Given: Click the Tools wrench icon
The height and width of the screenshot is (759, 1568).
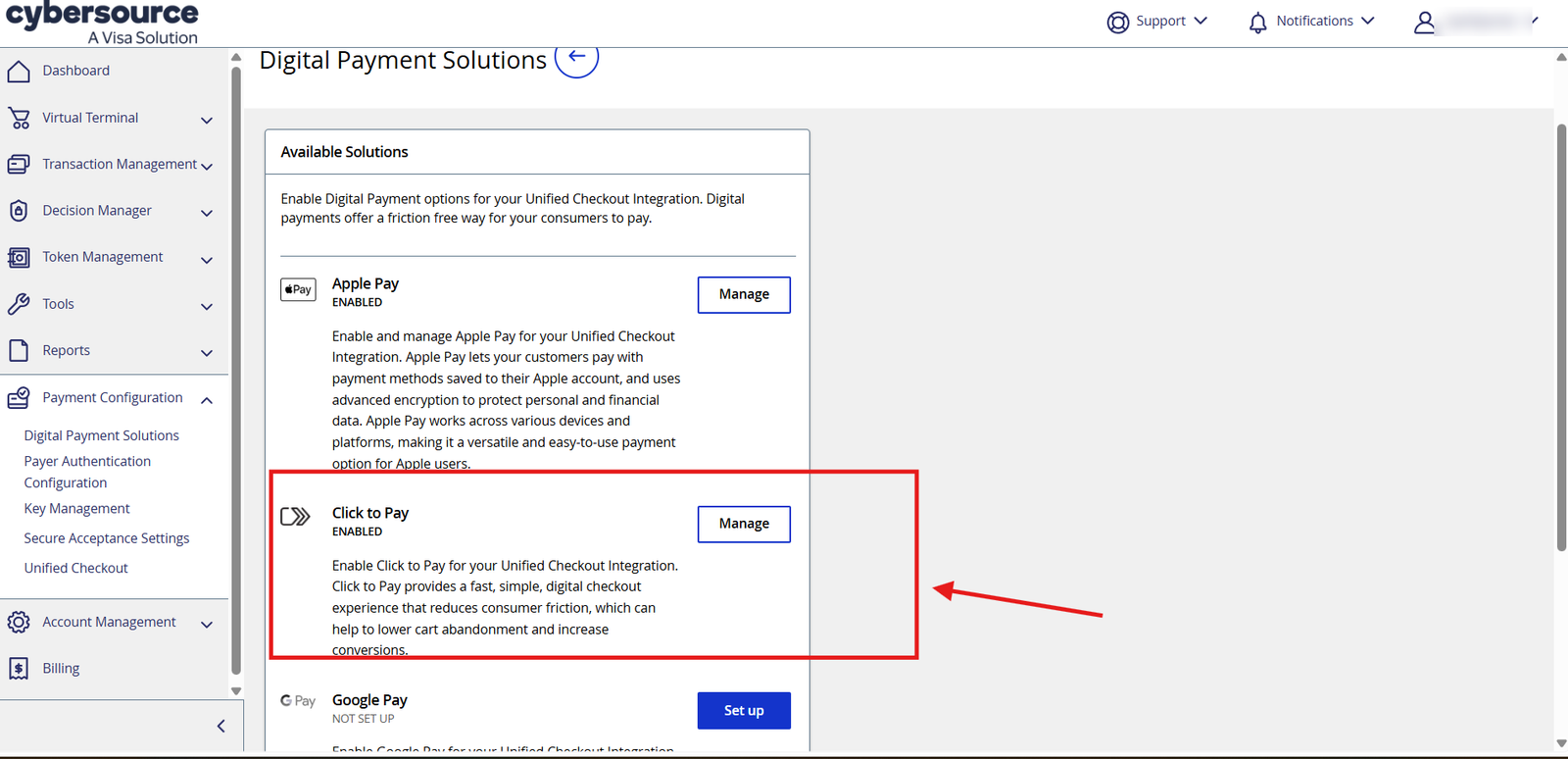Looking at the screenshot, I should tap(19, 304).
